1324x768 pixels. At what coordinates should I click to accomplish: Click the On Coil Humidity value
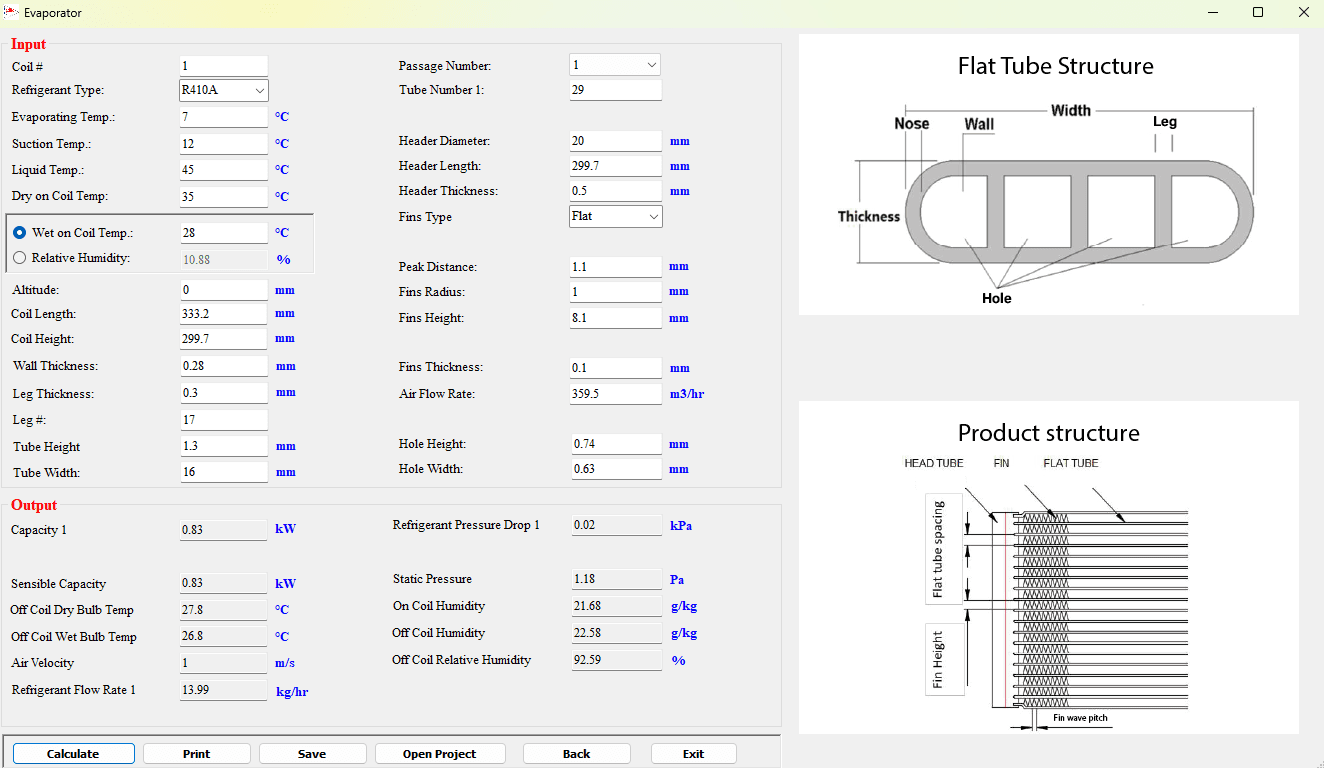tap(616, 606)
